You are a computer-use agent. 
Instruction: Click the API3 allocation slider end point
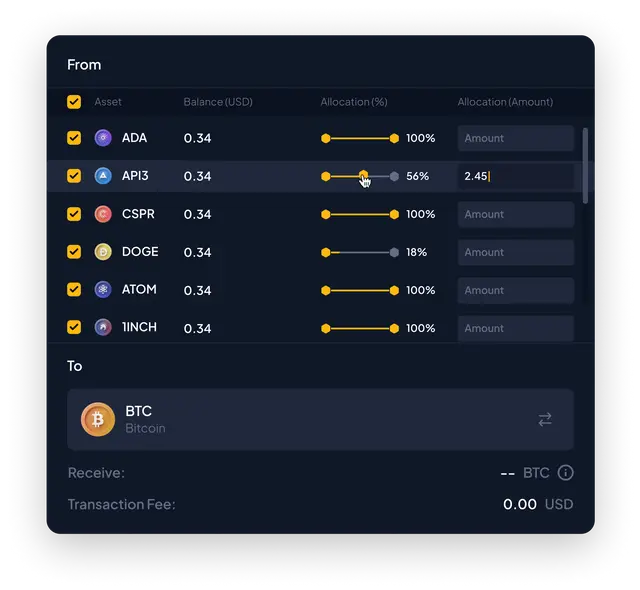[x=394, y=176]
